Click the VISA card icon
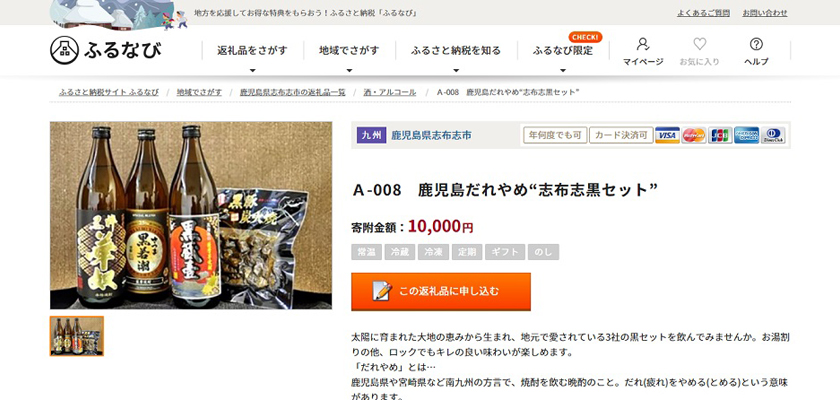This screenshot has height=400, width=840. click(x=667, y=135)
